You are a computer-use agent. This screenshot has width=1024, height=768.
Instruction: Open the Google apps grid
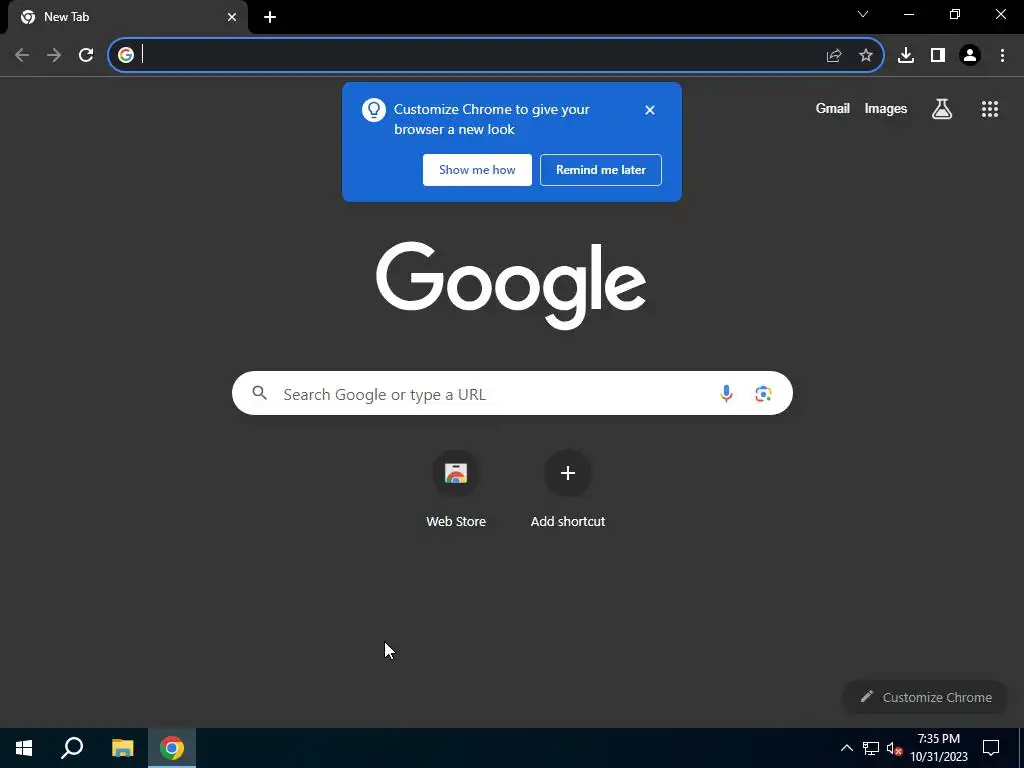pyautogui.click(x=990, y=109)
